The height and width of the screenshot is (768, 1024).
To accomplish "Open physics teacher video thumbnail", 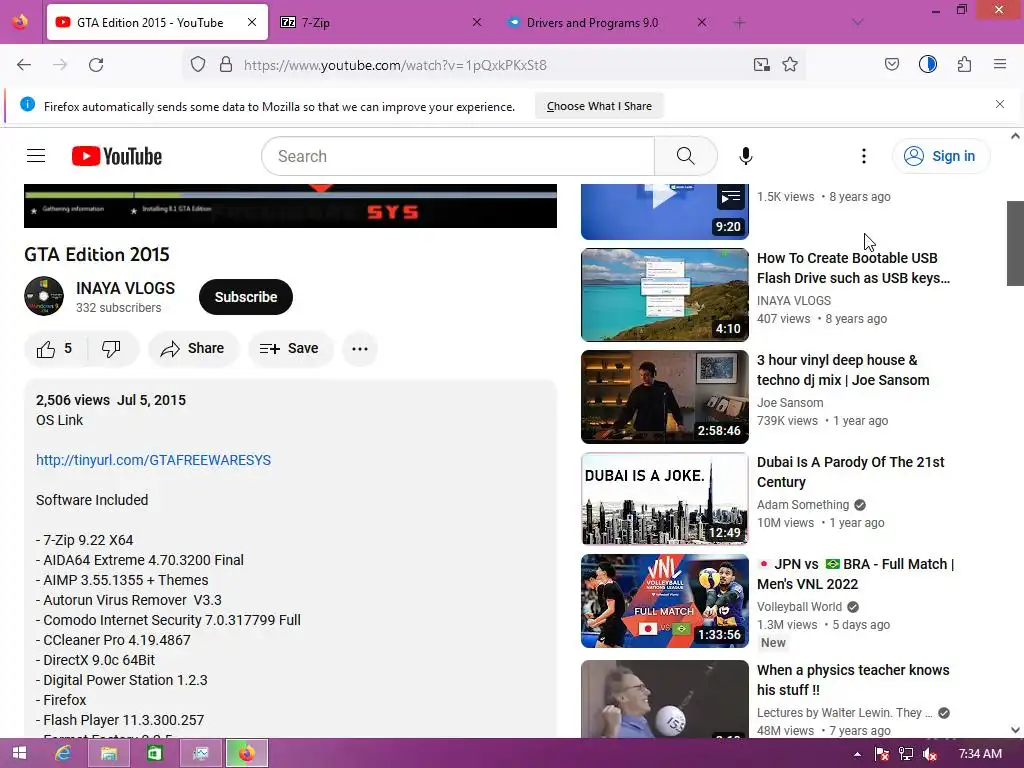I will pos(665,699).
